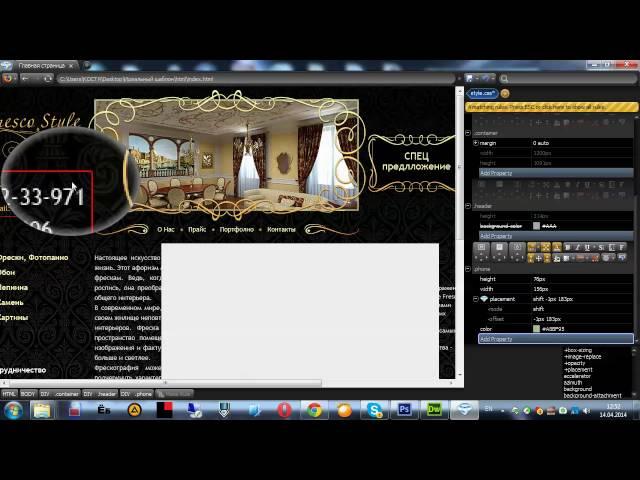Collapse the placement property

tap(476, 299)
